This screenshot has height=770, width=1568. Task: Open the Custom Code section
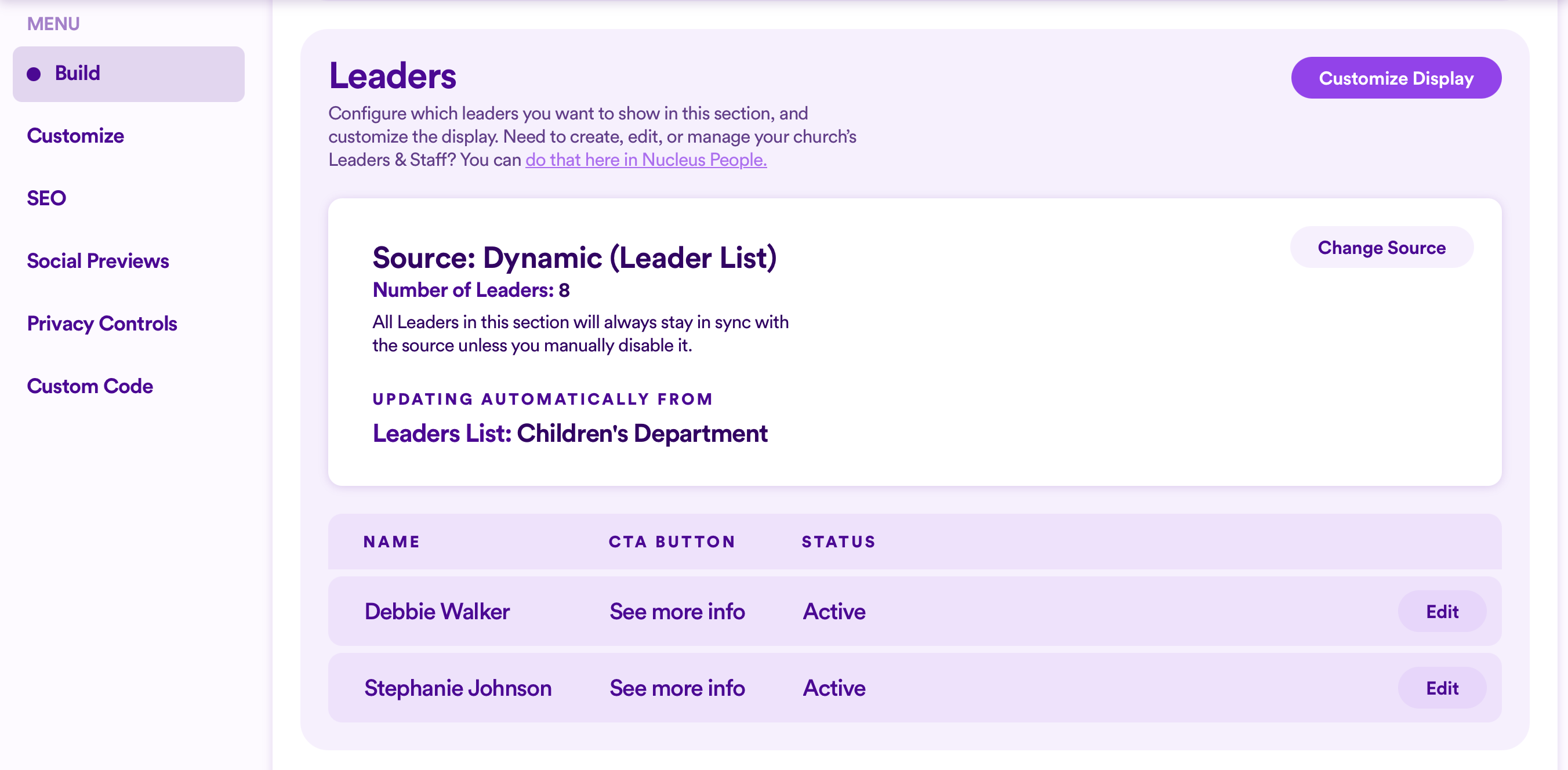[x=89, y=387]
